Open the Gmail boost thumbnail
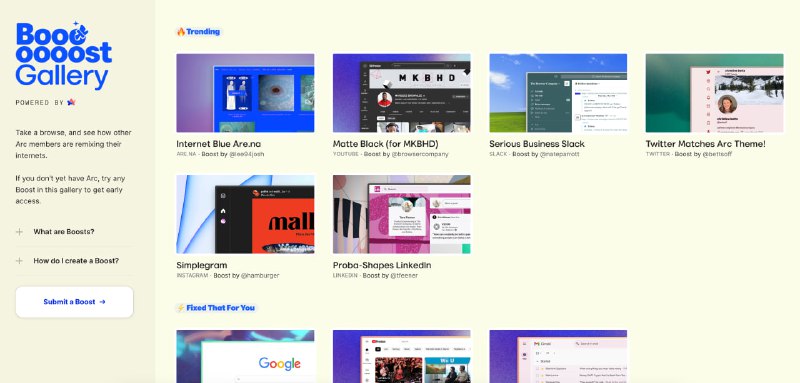This screenshot has height=383, width=800. tap(558, 356)
